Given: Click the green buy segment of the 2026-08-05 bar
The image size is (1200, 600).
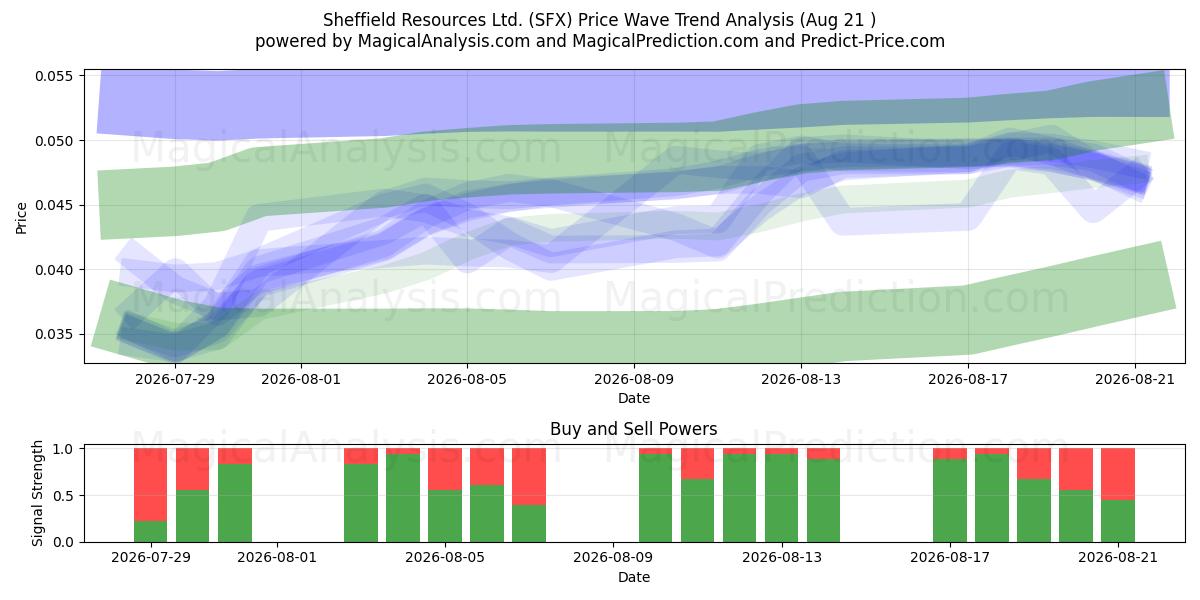Looking at the screenshot, I should click(445, 516).
